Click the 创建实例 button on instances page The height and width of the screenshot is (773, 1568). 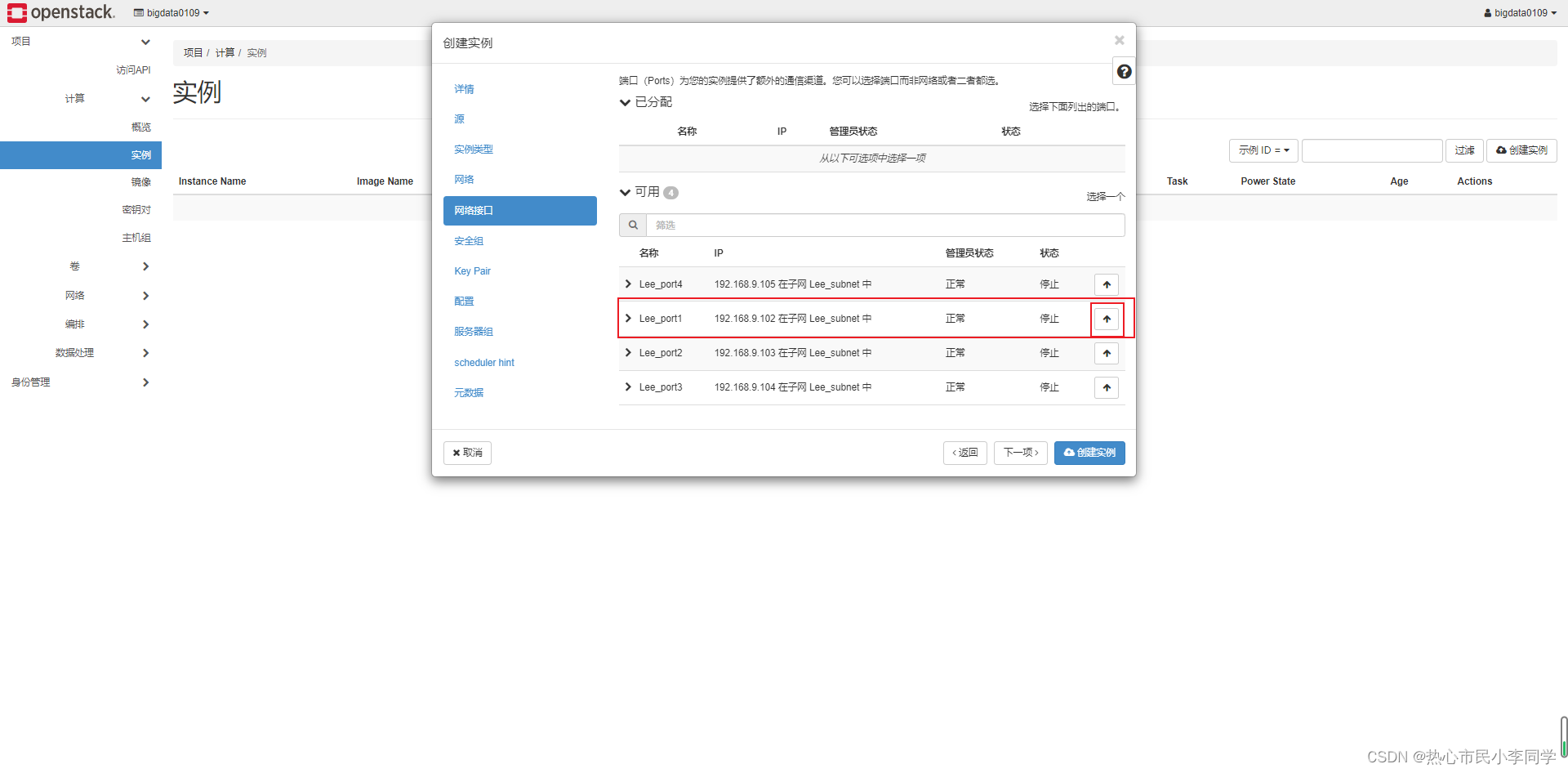(x=1521, y=150)
